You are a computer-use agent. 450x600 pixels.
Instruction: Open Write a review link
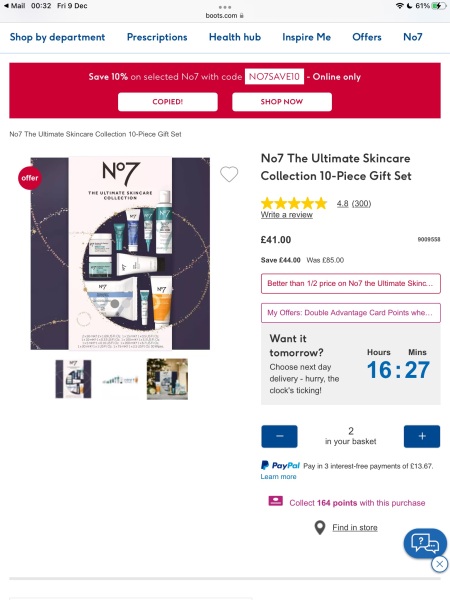pyautogui.click(x=287, y=215)
